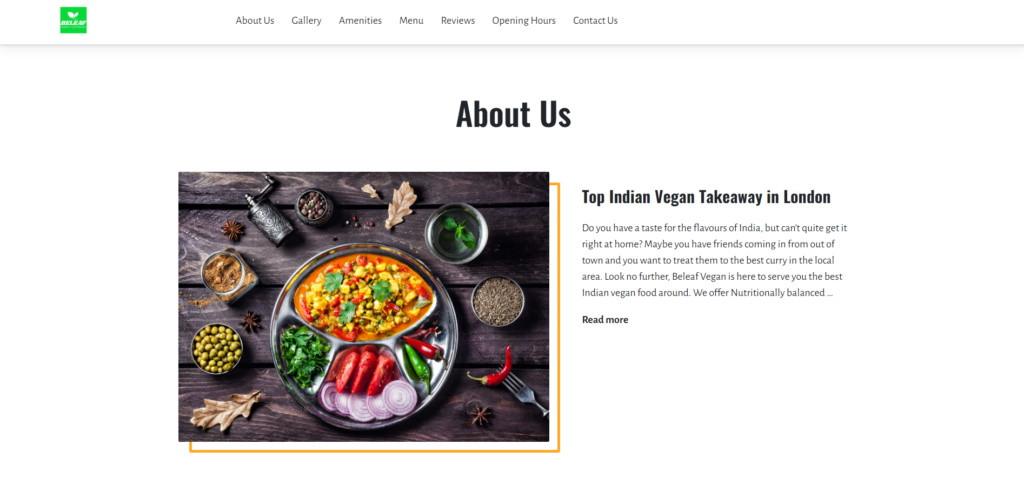
Task: Click the bowl of green peas in the photo
Action: [217, 349]
